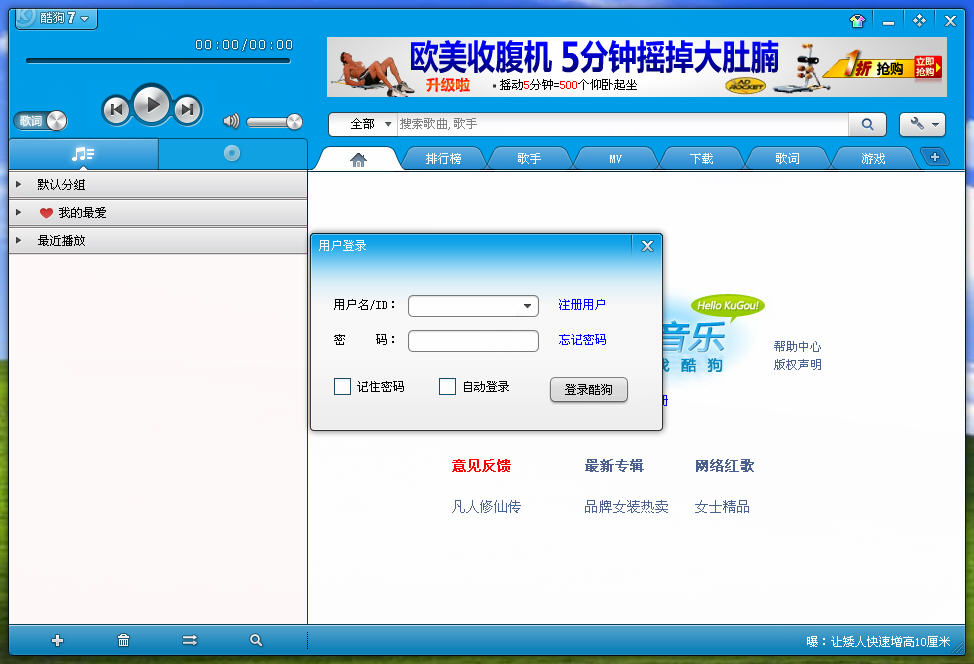Open the 全部 search category dropdown
Viewport: 974px width, 664px height.
point(370,124)
